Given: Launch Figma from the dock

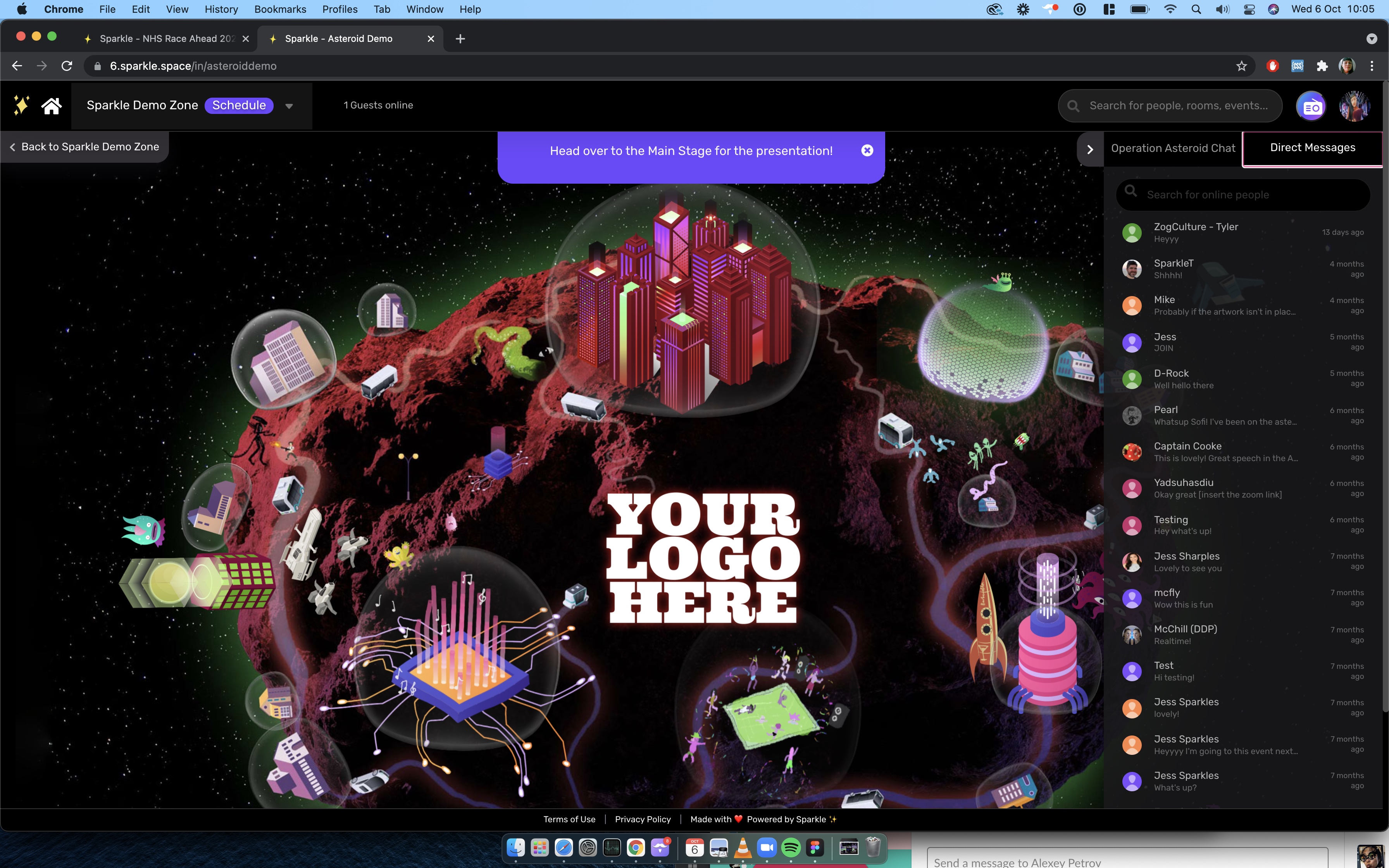Looking at the screenshot, I should point(815,847).
